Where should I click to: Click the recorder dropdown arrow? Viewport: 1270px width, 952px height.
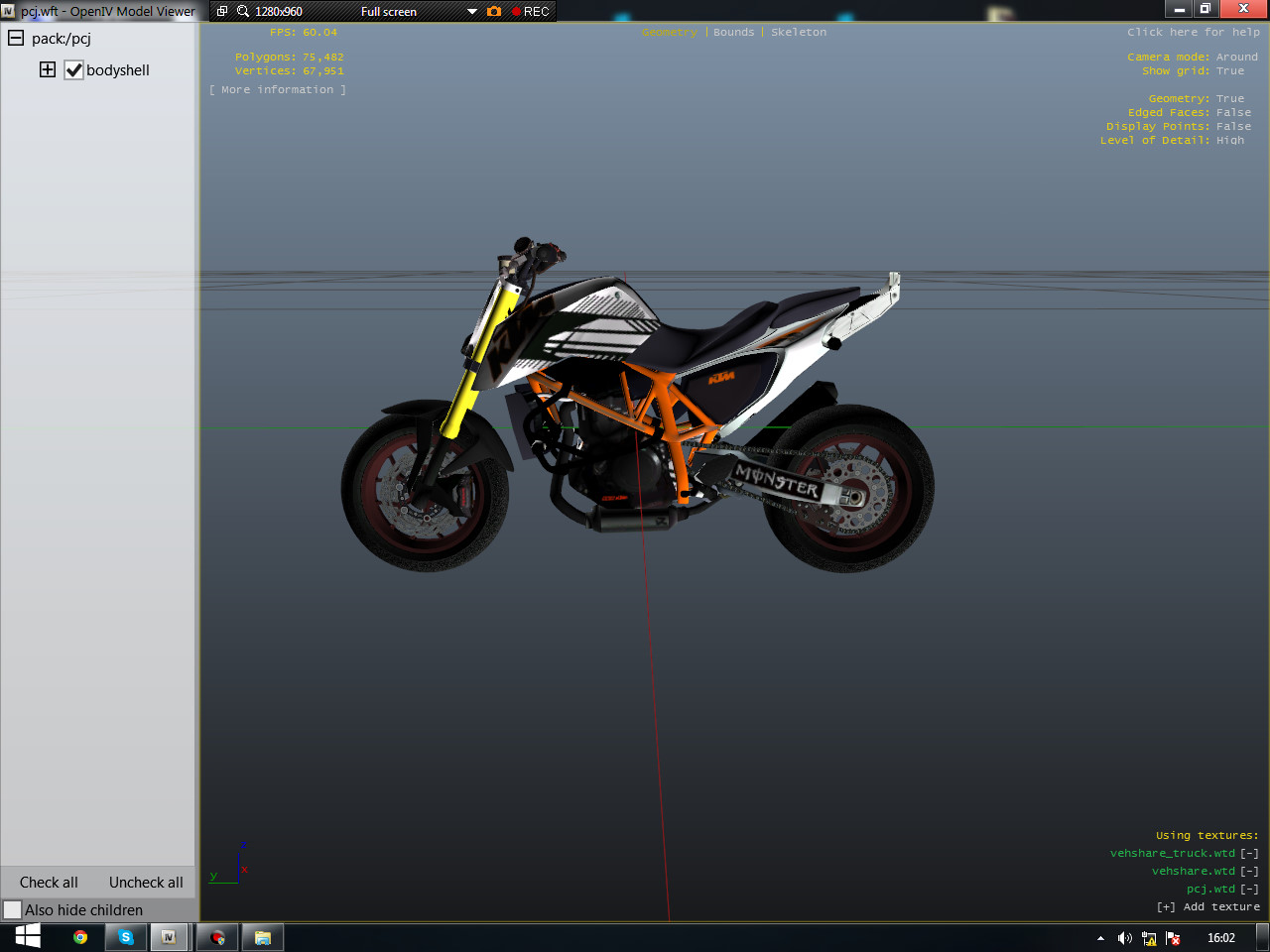(472, 12)
